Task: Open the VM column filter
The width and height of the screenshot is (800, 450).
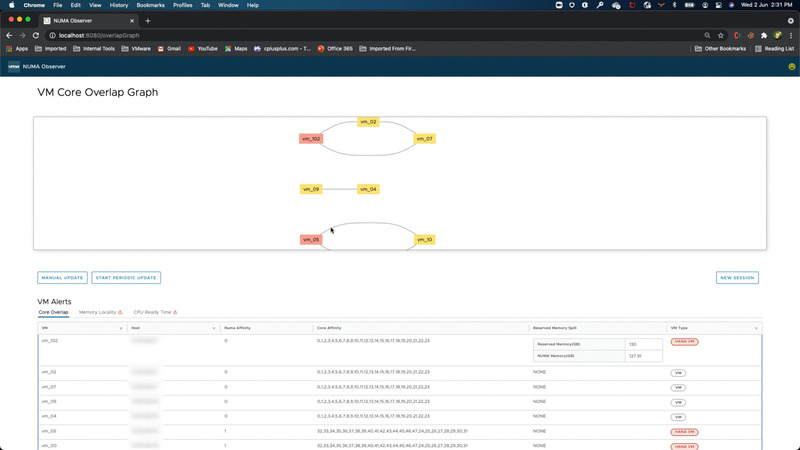Action: click(x=121, y=328)
